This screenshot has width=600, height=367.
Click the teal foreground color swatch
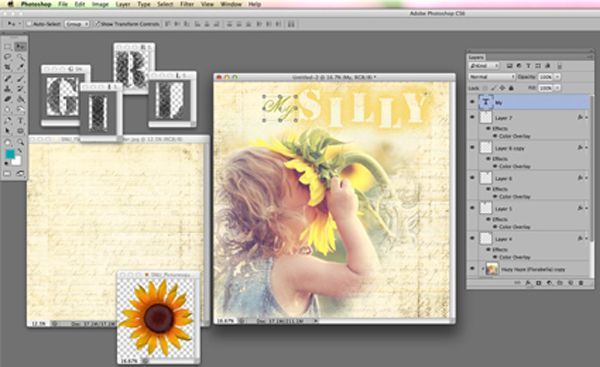[x=10, y=154]
